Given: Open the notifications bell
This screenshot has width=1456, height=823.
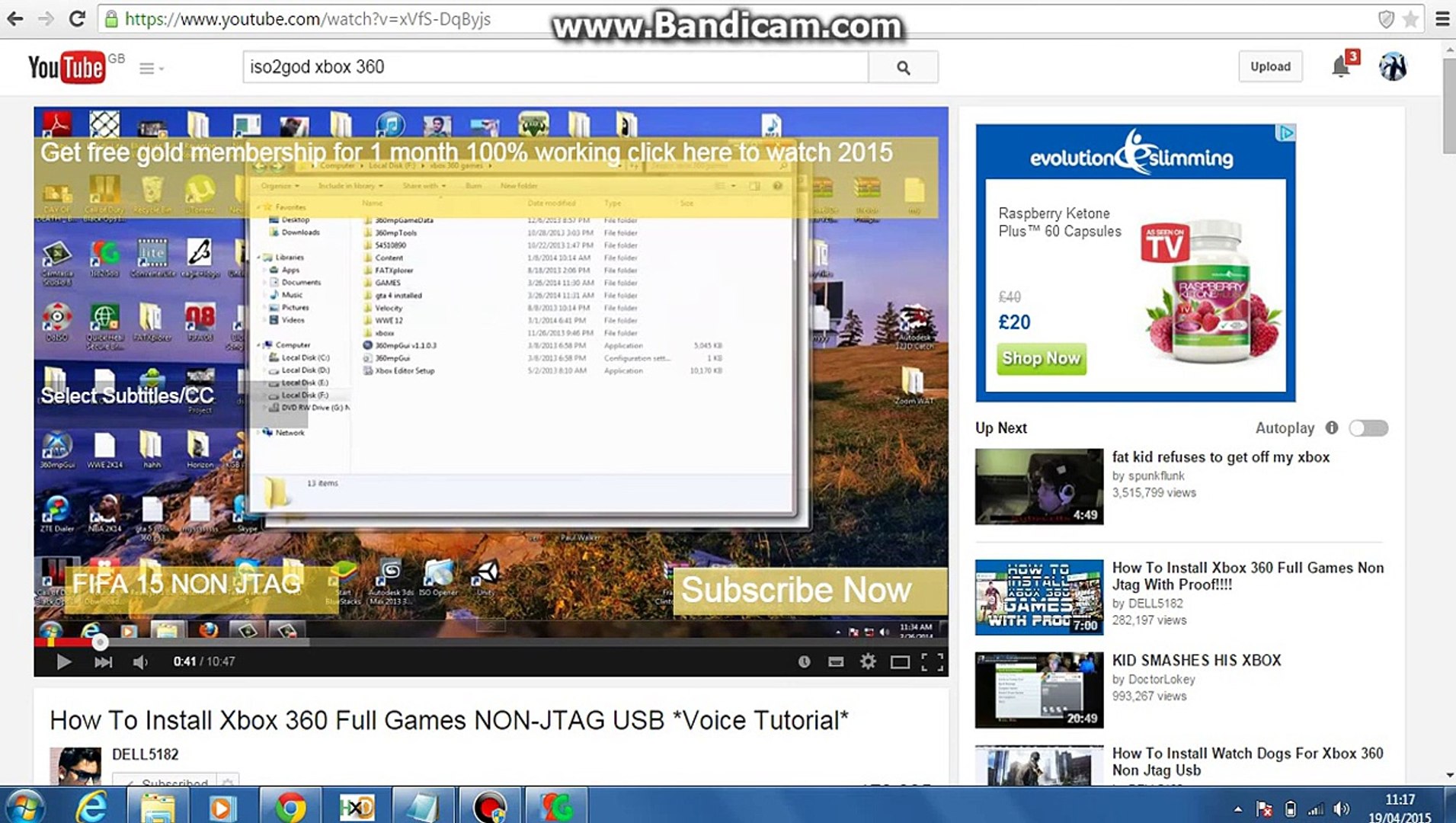Looking at the screenshot, I should (x=1341, y=67).
